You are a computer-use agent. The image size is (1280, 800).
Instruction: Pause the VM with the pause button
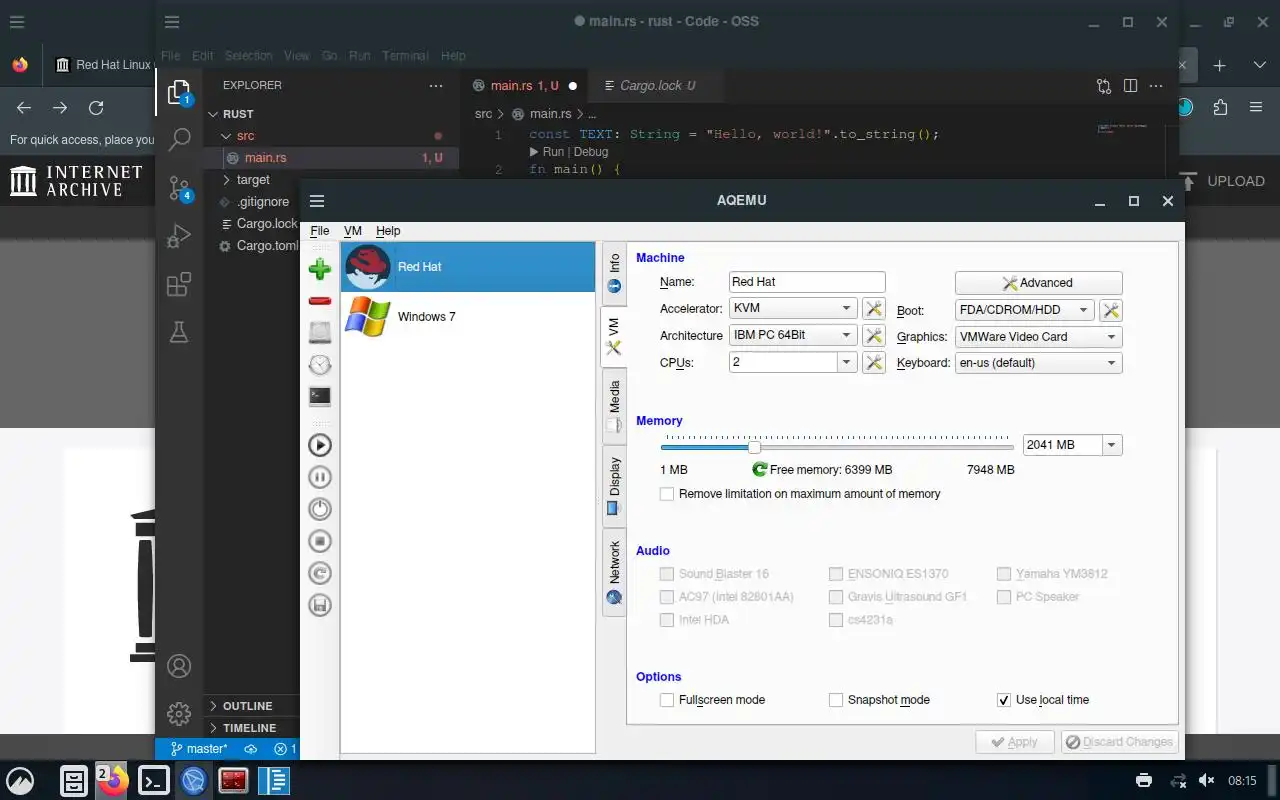coord(320,477)
